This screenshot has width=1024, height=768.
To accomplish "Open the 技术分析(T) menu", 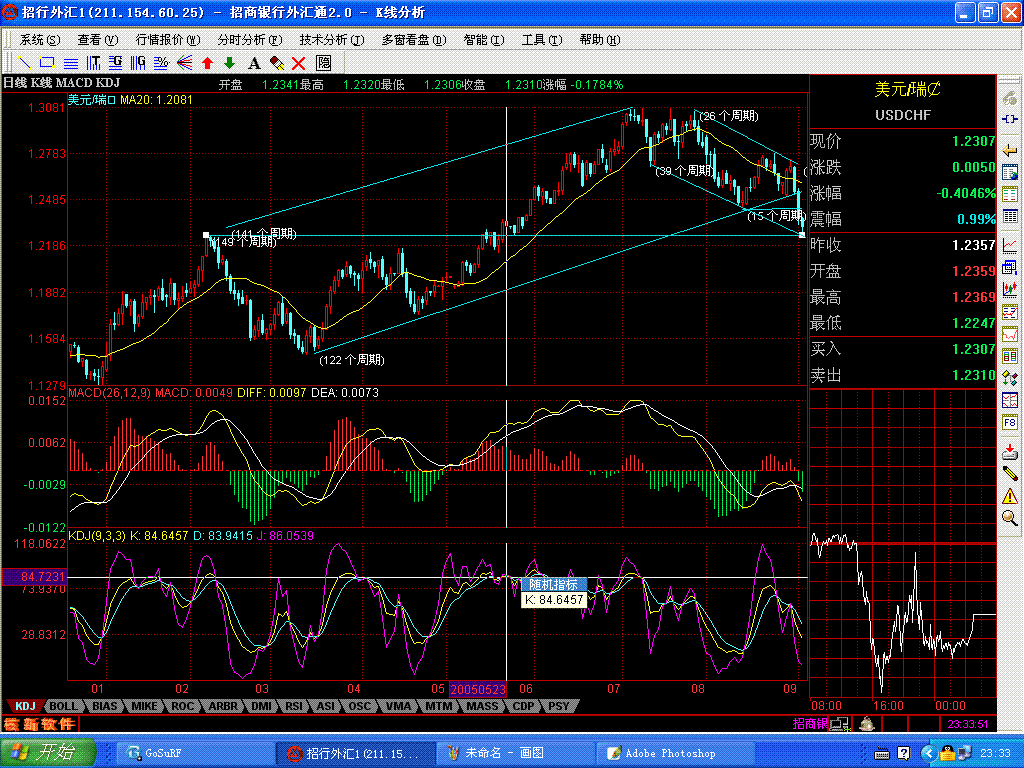I will point(332,40).
